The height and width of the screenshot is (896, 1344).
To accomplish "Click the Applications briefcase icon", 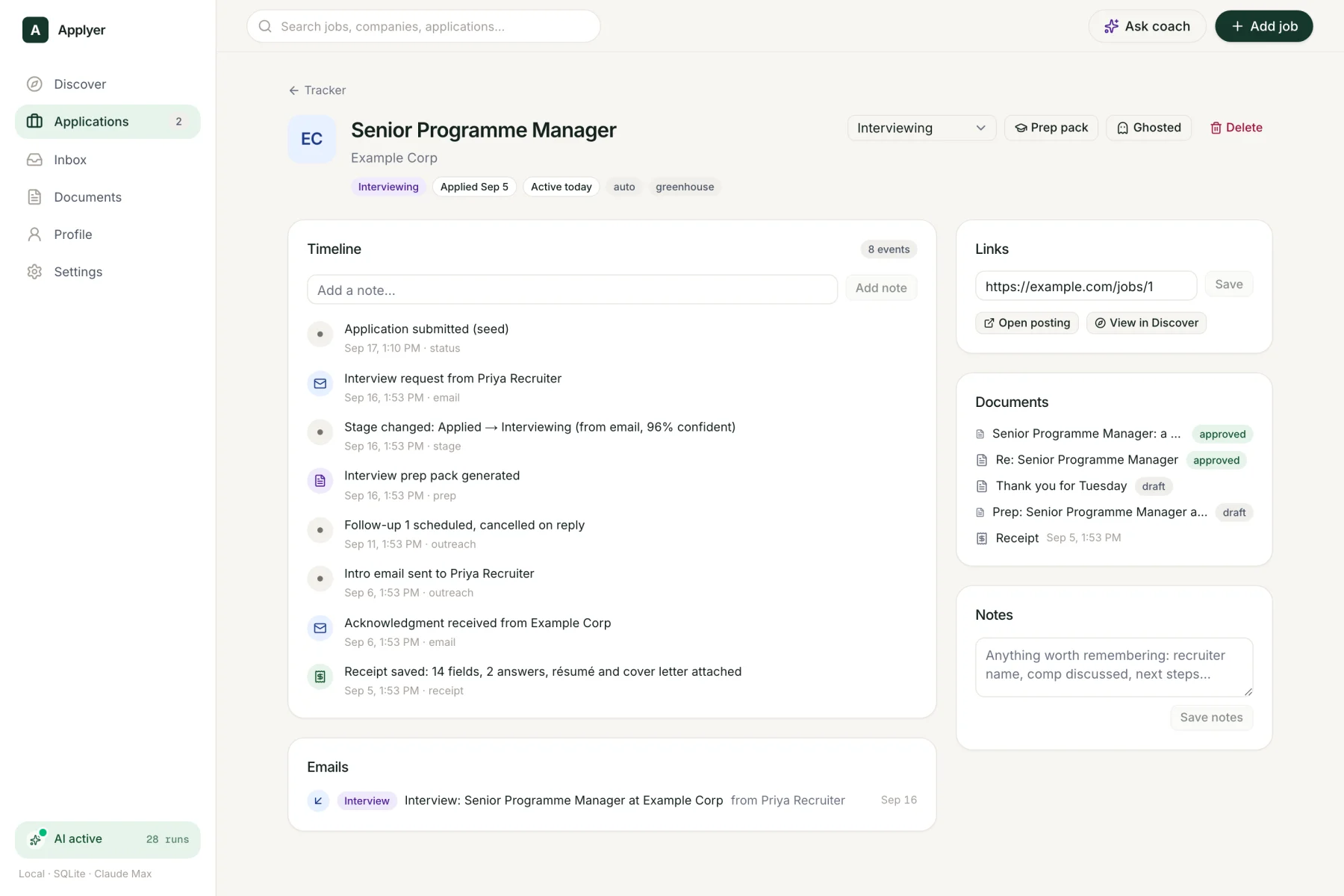I will coord(34,122).
